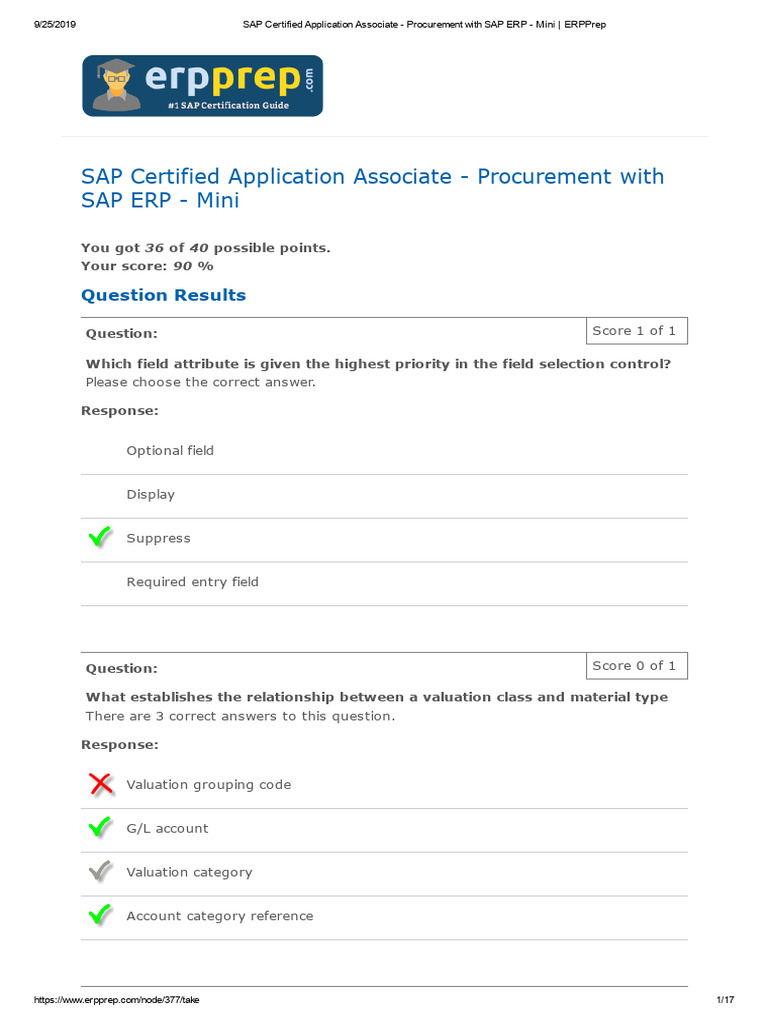Toggle the Valuation grouping code answer
This screenshot has height=1024, width=768.
(x=208, y=785)
